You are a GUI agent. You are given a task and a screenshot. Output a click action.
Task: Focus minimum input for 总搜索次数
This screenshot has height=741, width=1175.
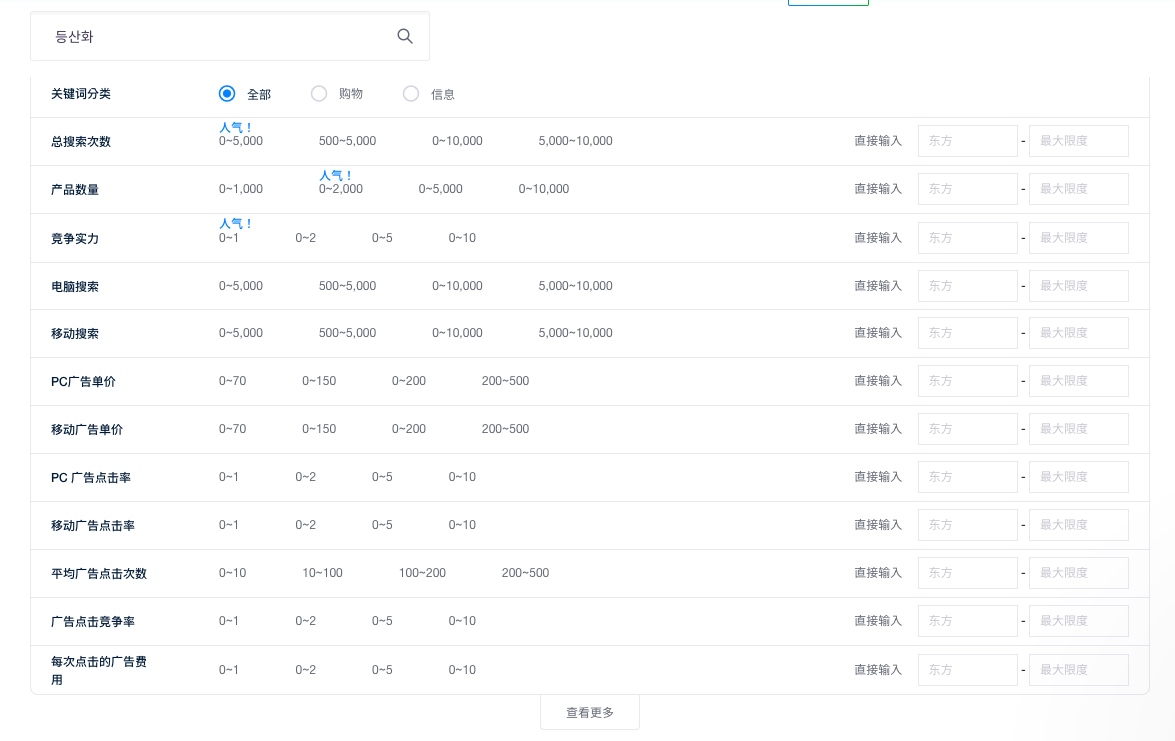coord(967,141)
